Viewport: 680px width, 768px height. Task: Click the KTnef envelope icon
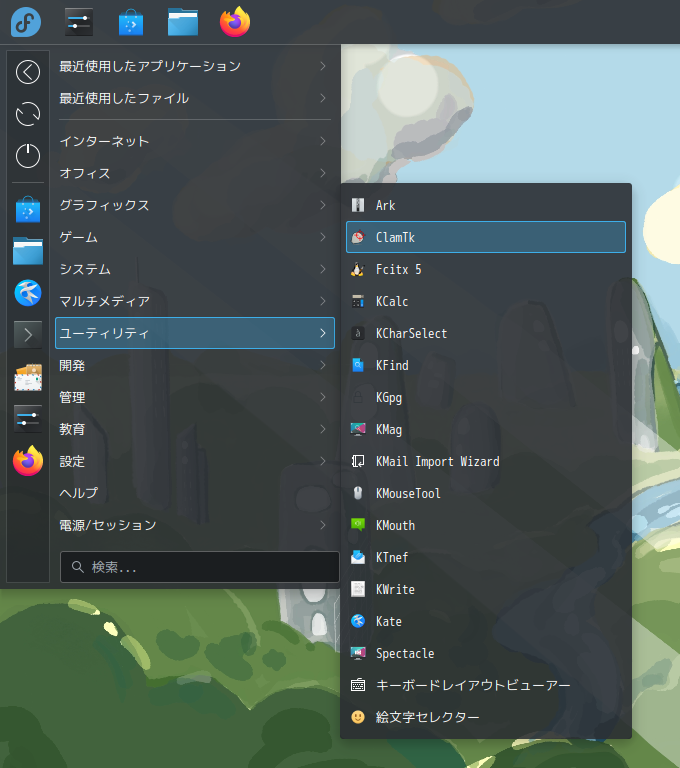point(358,557)
